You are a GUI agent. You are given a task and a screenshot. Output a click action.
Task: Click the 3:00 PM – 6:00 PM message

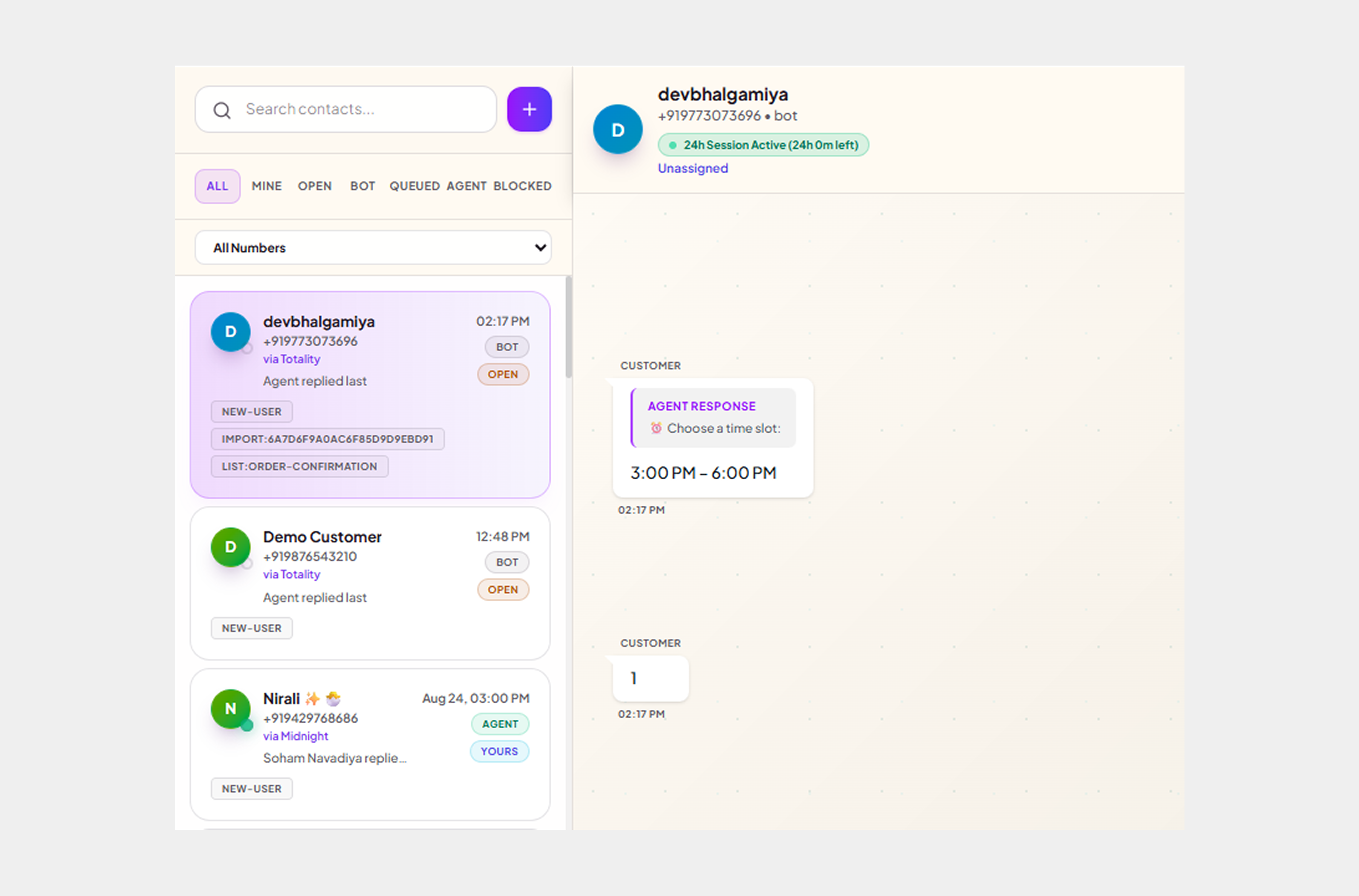703,473
